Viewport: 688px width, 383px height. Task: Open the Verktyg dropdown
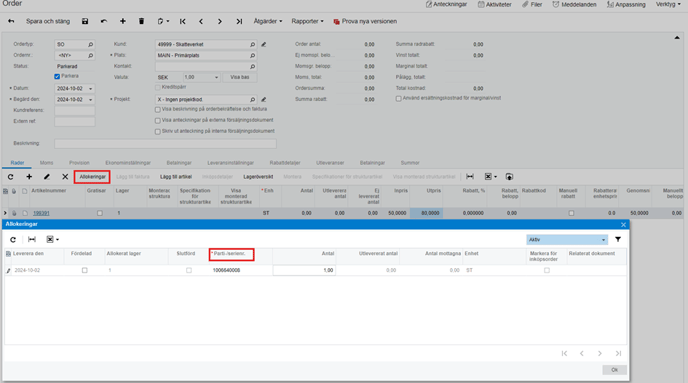point(668,4)
